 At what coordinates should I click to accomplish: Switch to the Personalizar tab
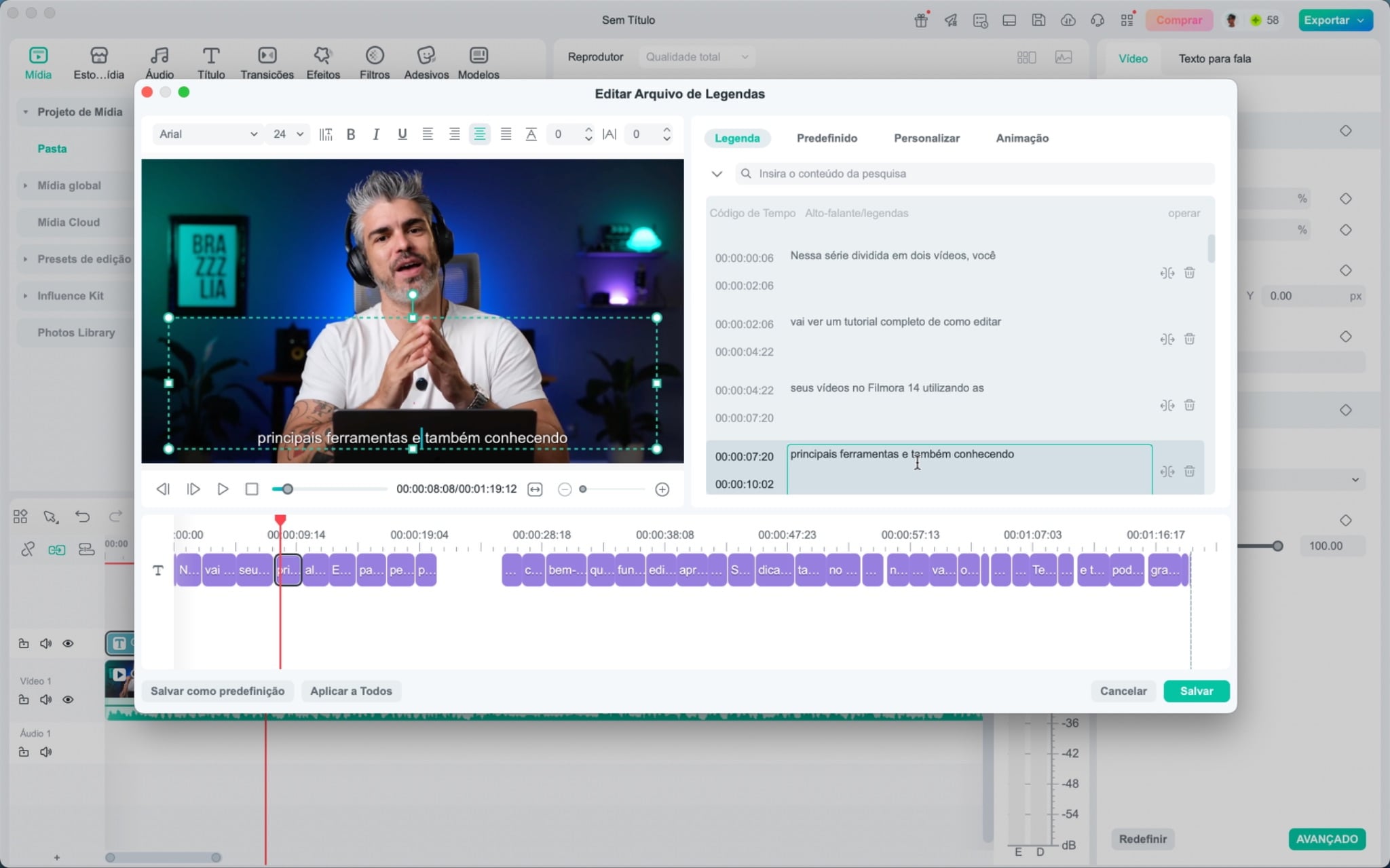point(926,138)
